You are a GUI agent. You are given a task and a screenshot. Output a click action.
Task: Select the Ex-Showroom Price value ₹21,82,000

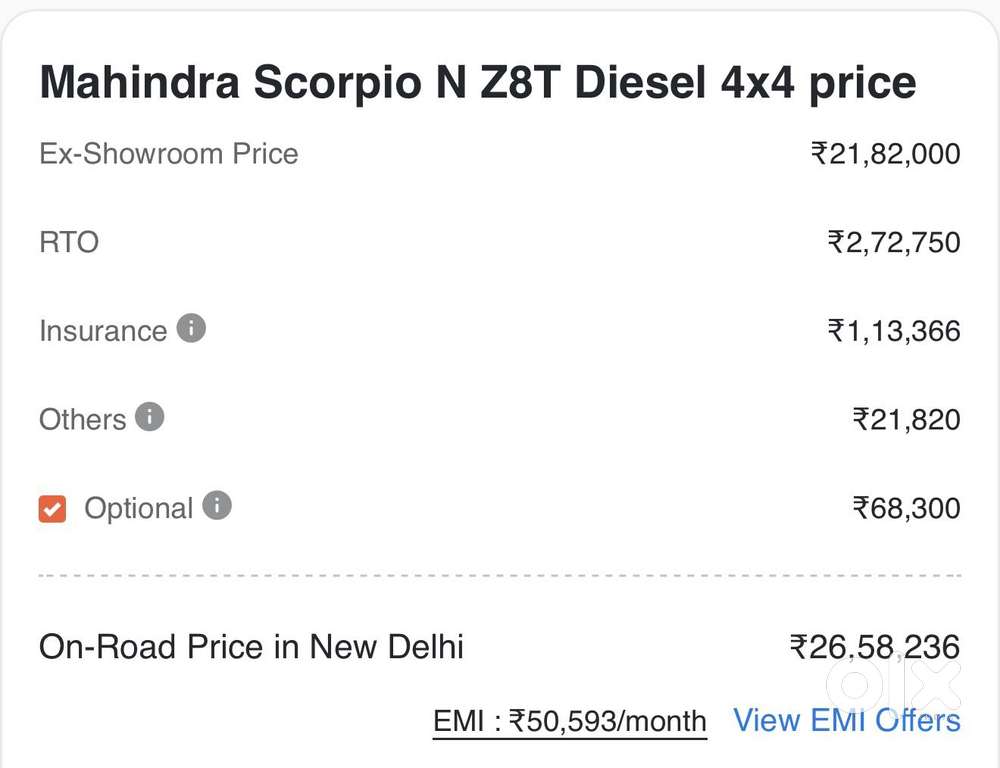tap(886, 153)
